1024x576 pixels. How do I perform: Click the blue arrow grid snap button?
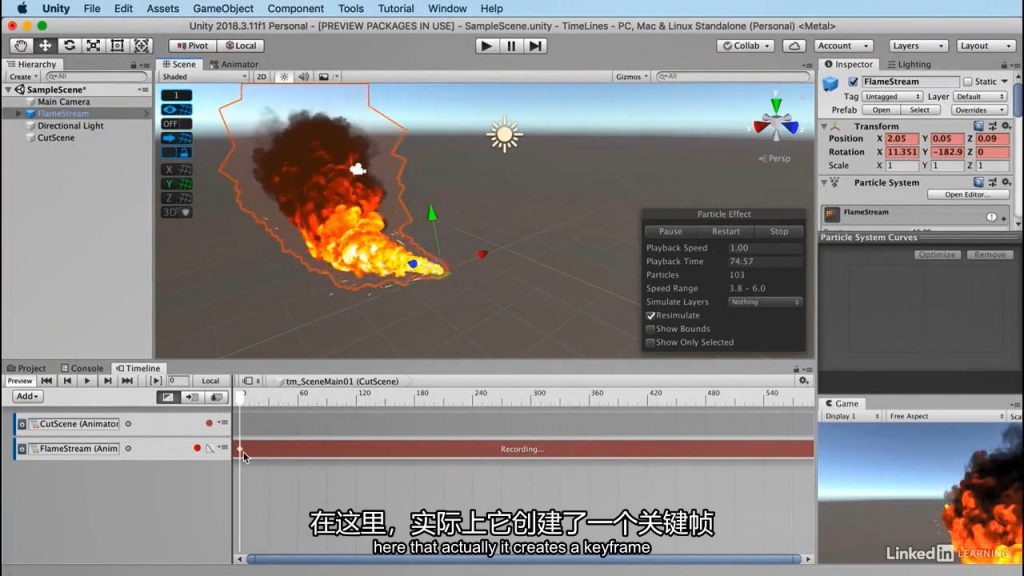(176, 138)
